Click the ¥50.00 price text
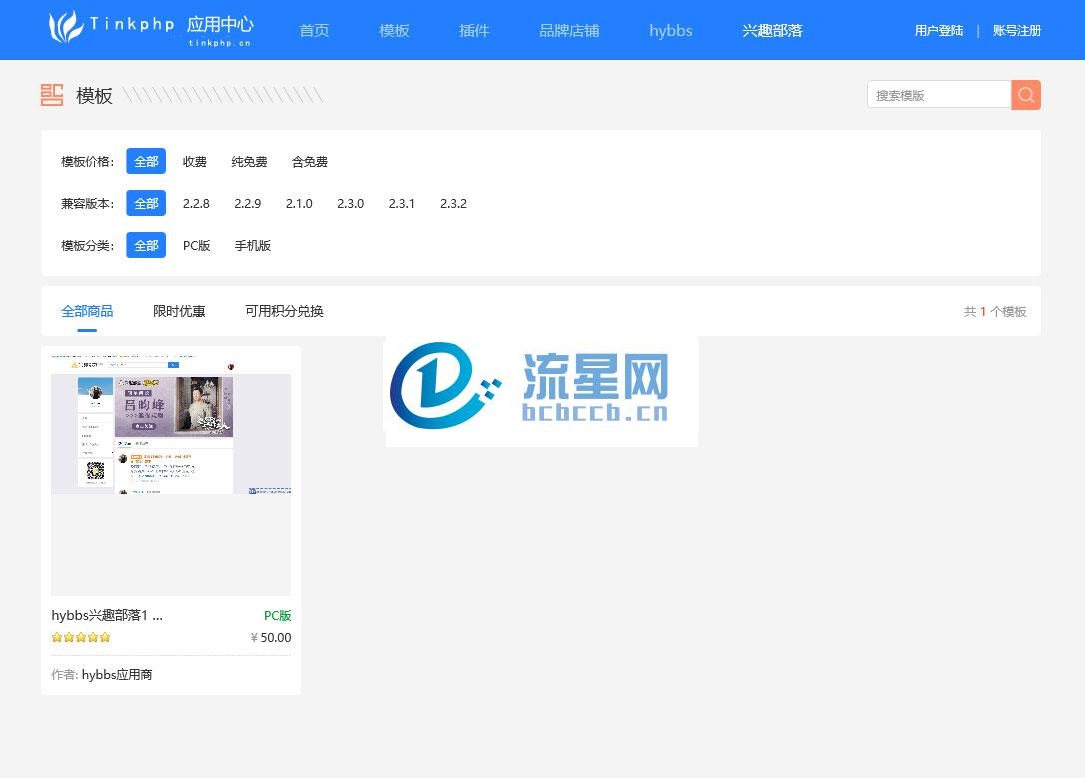Image resolution: width=1085 pixels, height=778 pixels. click(271, 637)
